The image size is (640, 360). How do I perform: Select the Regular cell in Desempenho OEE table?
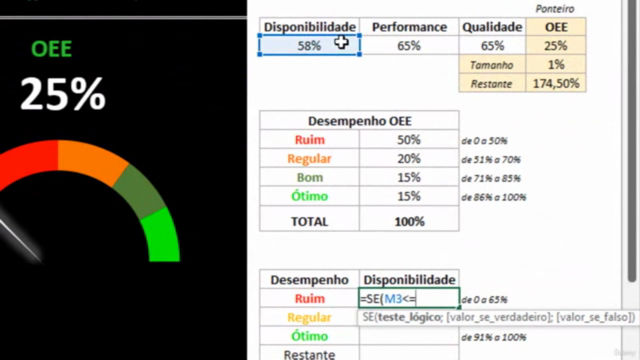309,158
